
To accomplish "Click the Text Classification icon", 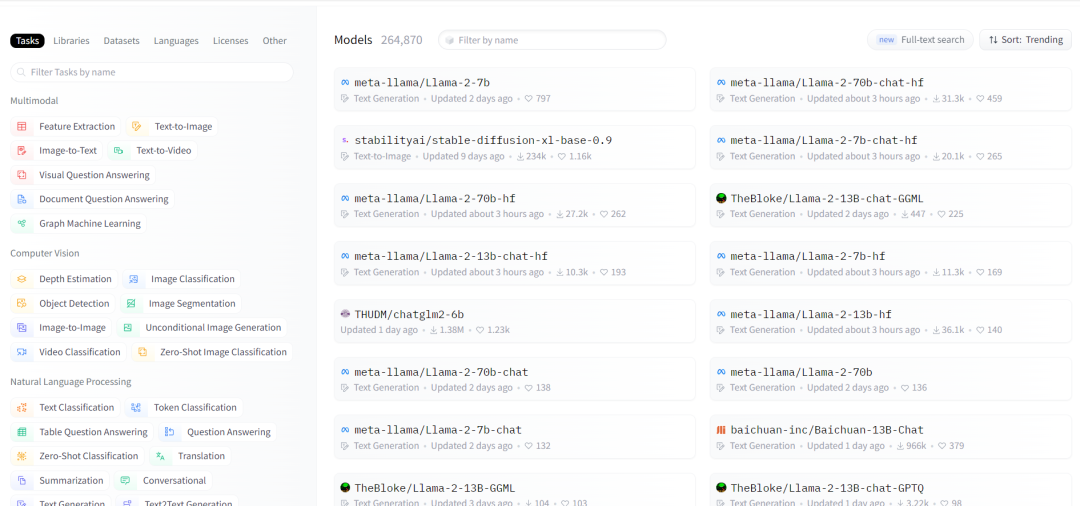I will coord(22,408).
